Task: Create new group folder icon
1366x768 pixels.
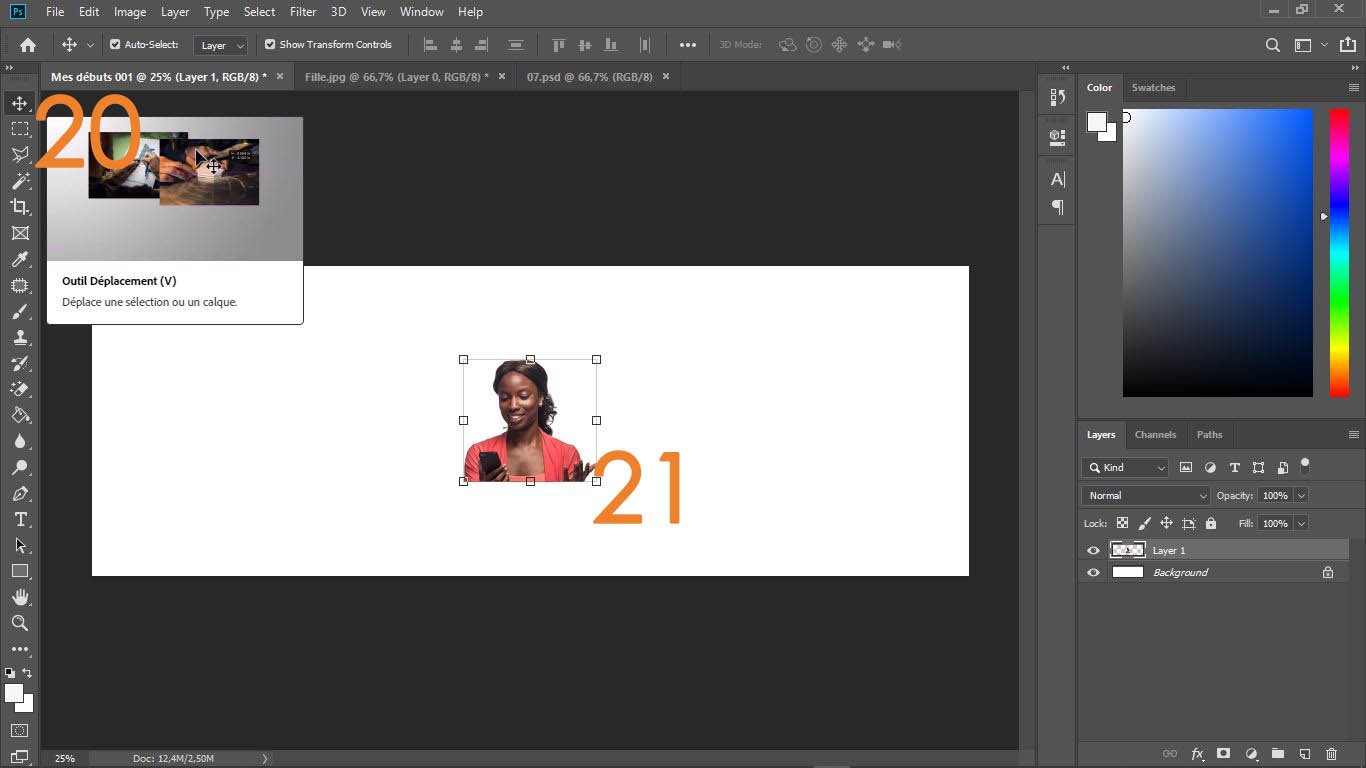Action: (x=1277, y=754)
